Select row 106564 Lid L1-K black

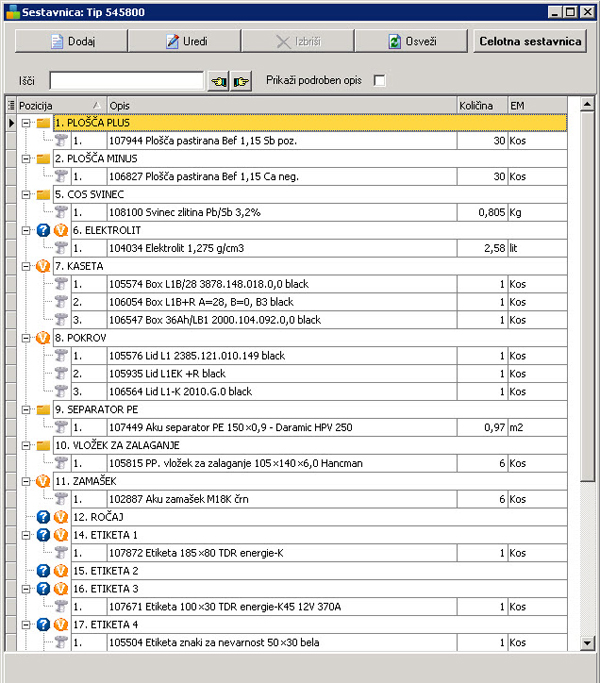tap(319, 392)
